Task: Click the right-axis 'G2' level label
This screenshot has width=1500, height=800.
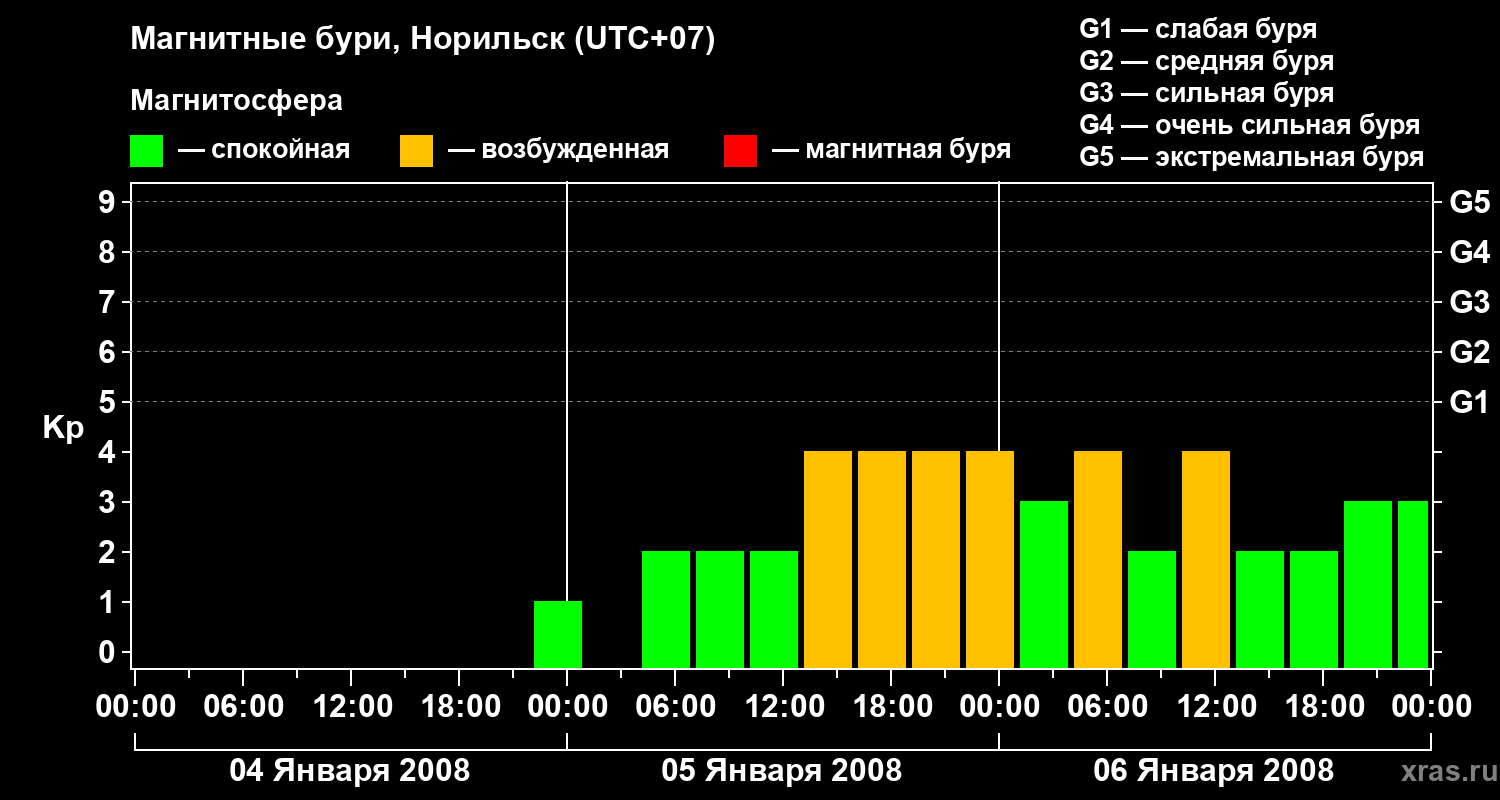Action: (1469, 353)
